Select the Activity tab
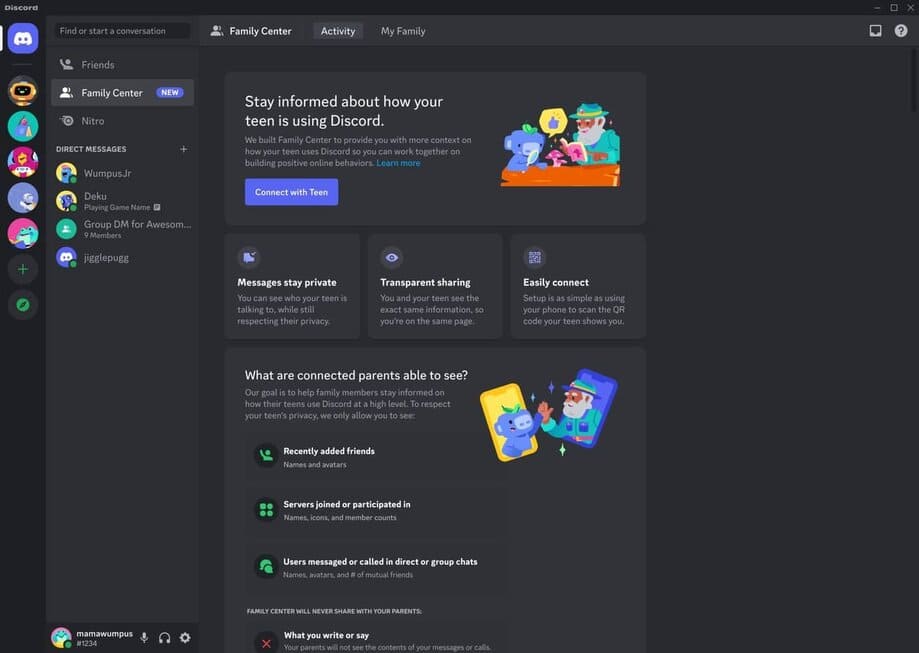 [x=338, y=31]
